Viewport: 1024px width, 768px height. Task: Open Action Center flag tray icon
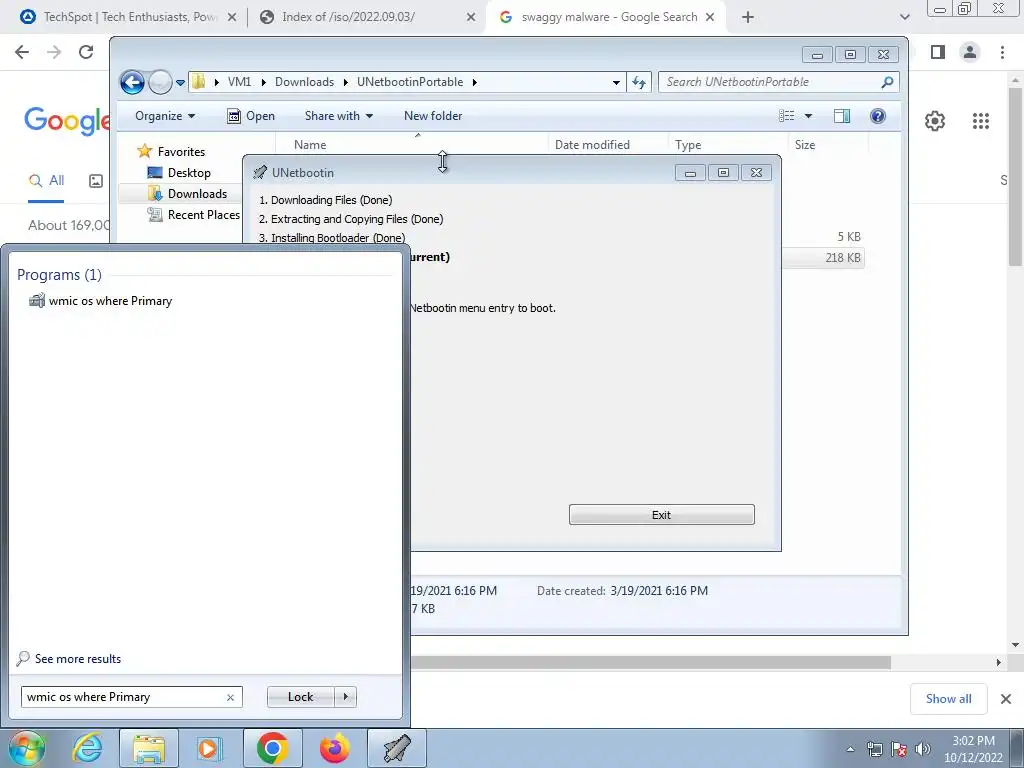899,749
